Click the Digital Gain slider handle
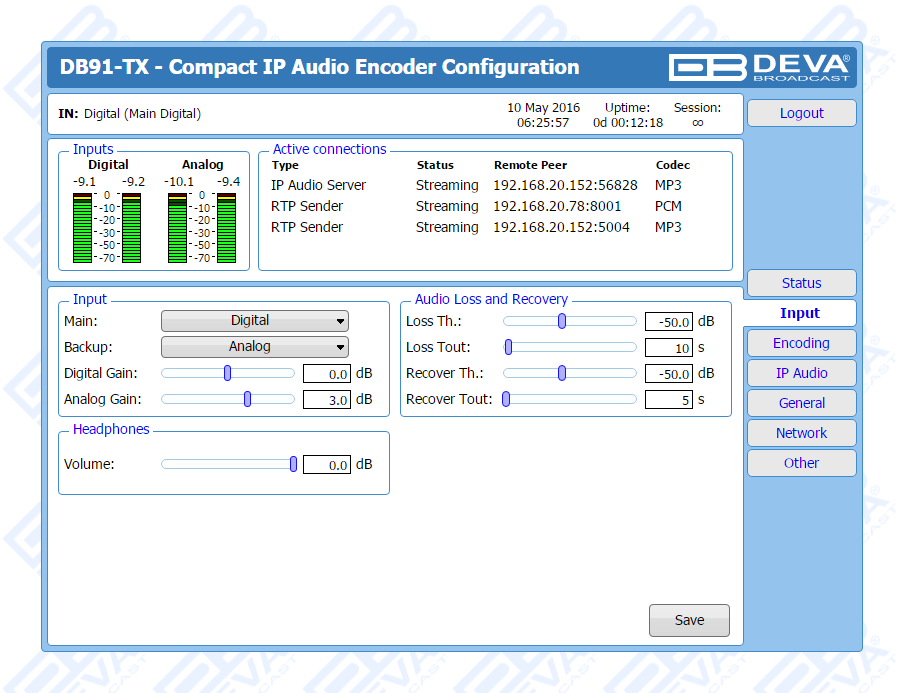This screenshot has width=904, height=693. (x=228, y=373)
